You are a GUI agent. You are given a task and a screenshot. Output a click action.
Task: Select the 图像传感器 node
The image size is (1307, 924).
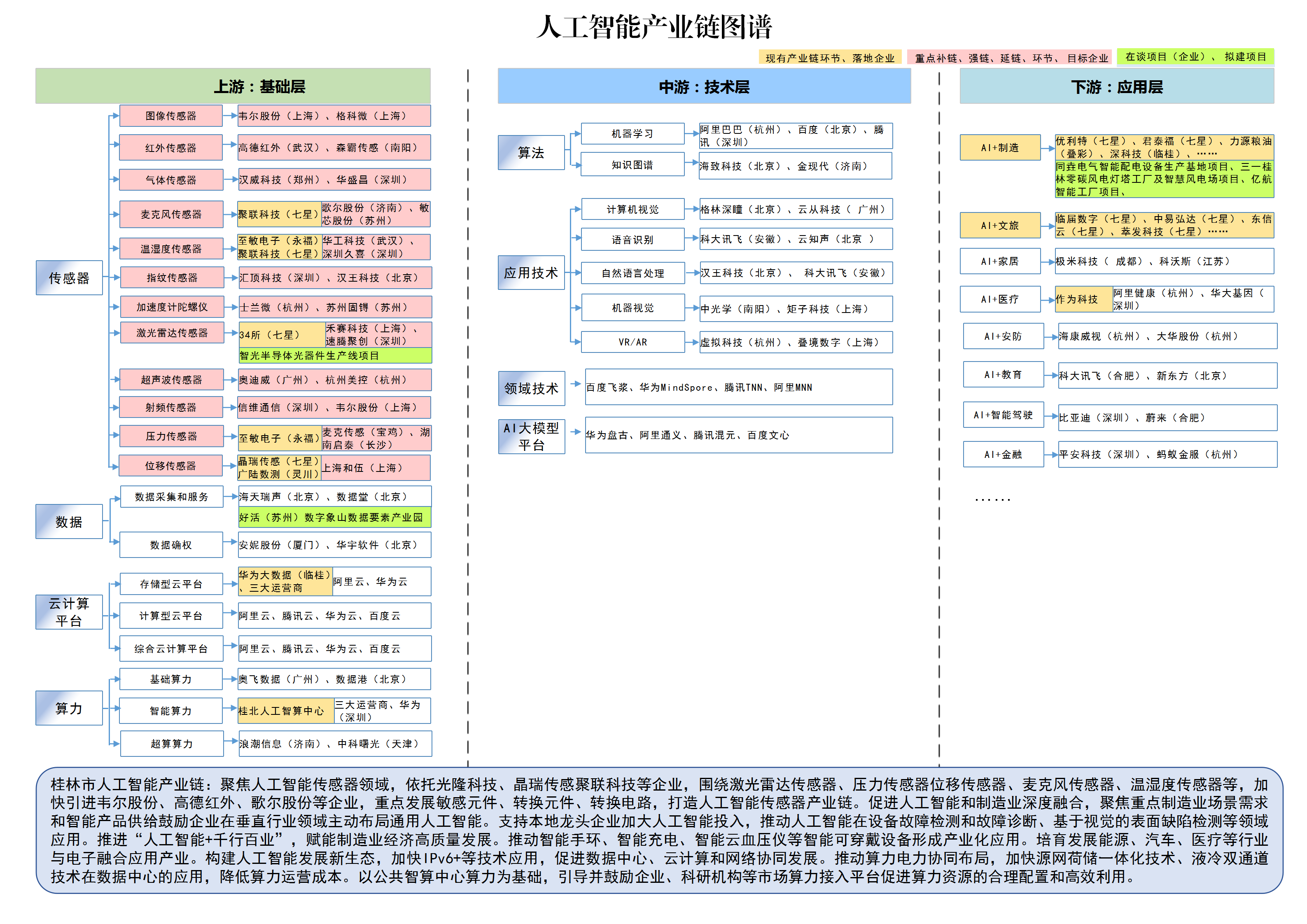click(171, 116)
